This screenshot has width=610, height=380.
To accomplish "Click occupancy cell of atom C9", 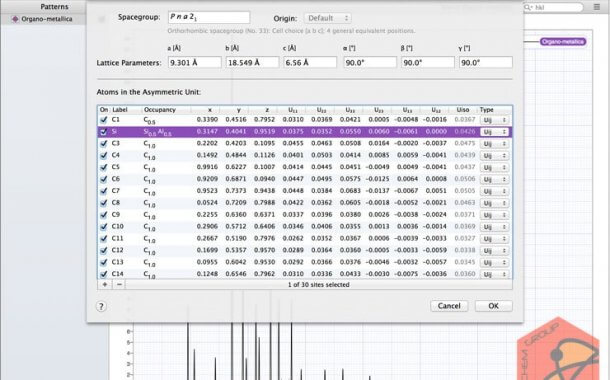I will tap(149, 215).
